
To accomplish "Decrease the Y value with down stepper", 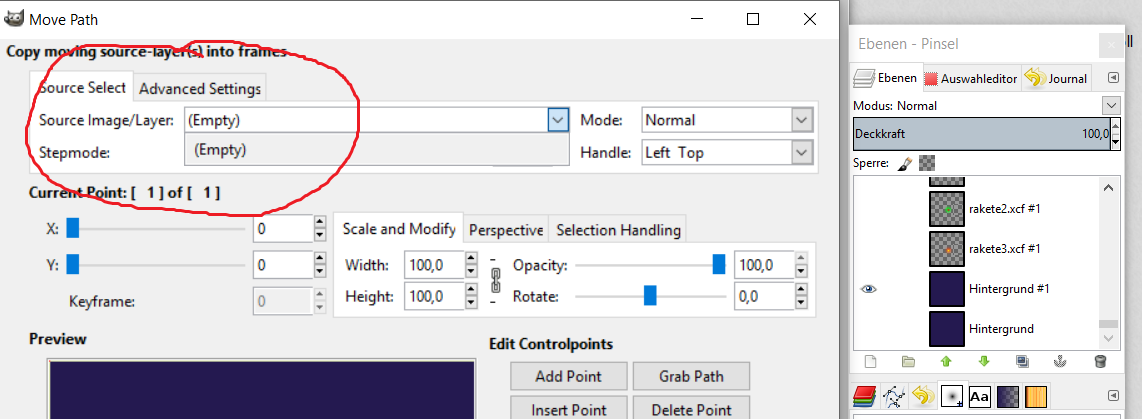I will point(320,272).
